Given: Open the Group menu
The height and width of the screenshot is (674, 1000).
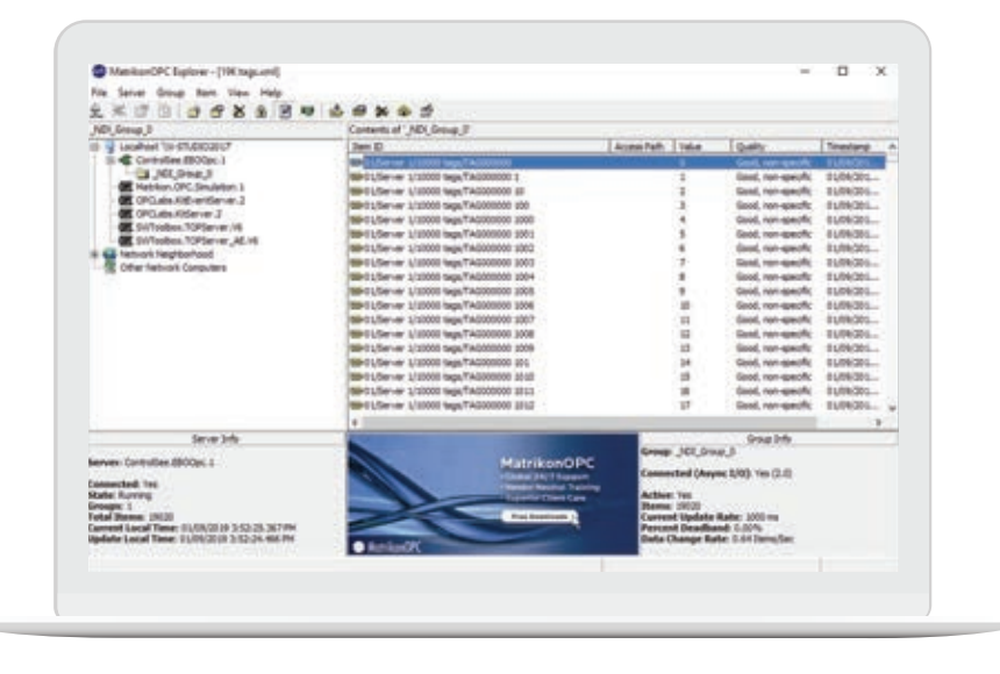Looking at the screenshot, I should coord(170,92).
